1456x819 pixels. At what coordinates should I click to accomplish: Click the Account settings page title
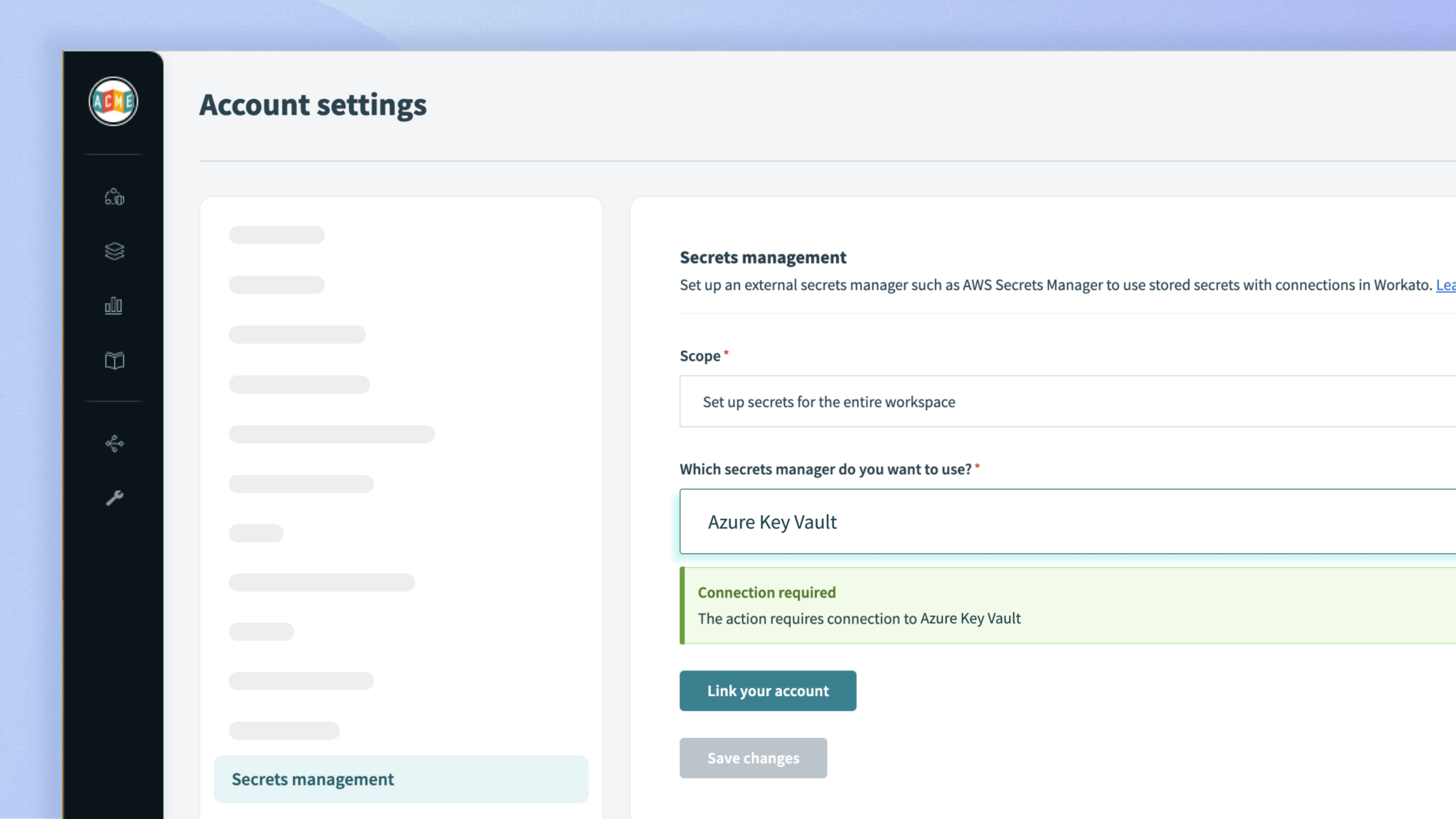pyautogui.click(x=313, y=105)
